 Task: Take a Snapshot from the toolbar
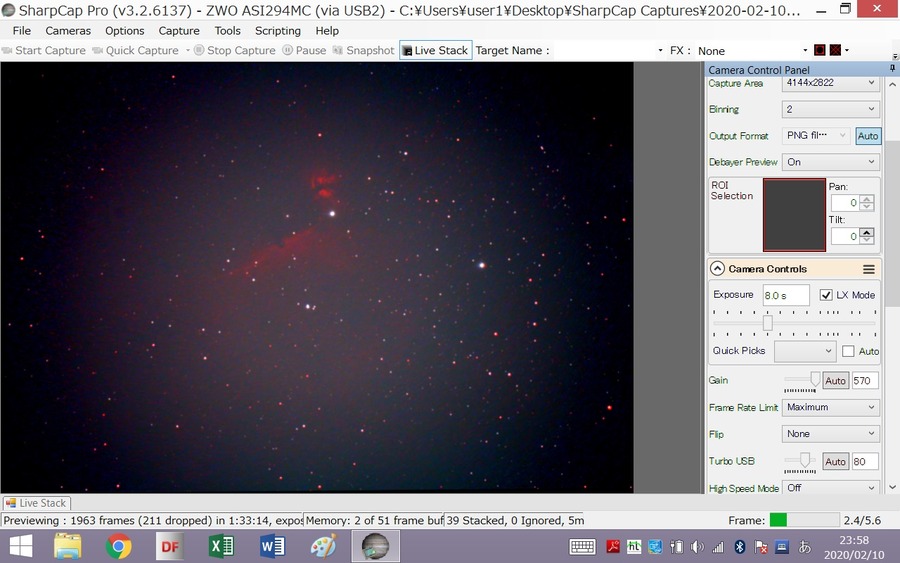[x=363, y=51]
